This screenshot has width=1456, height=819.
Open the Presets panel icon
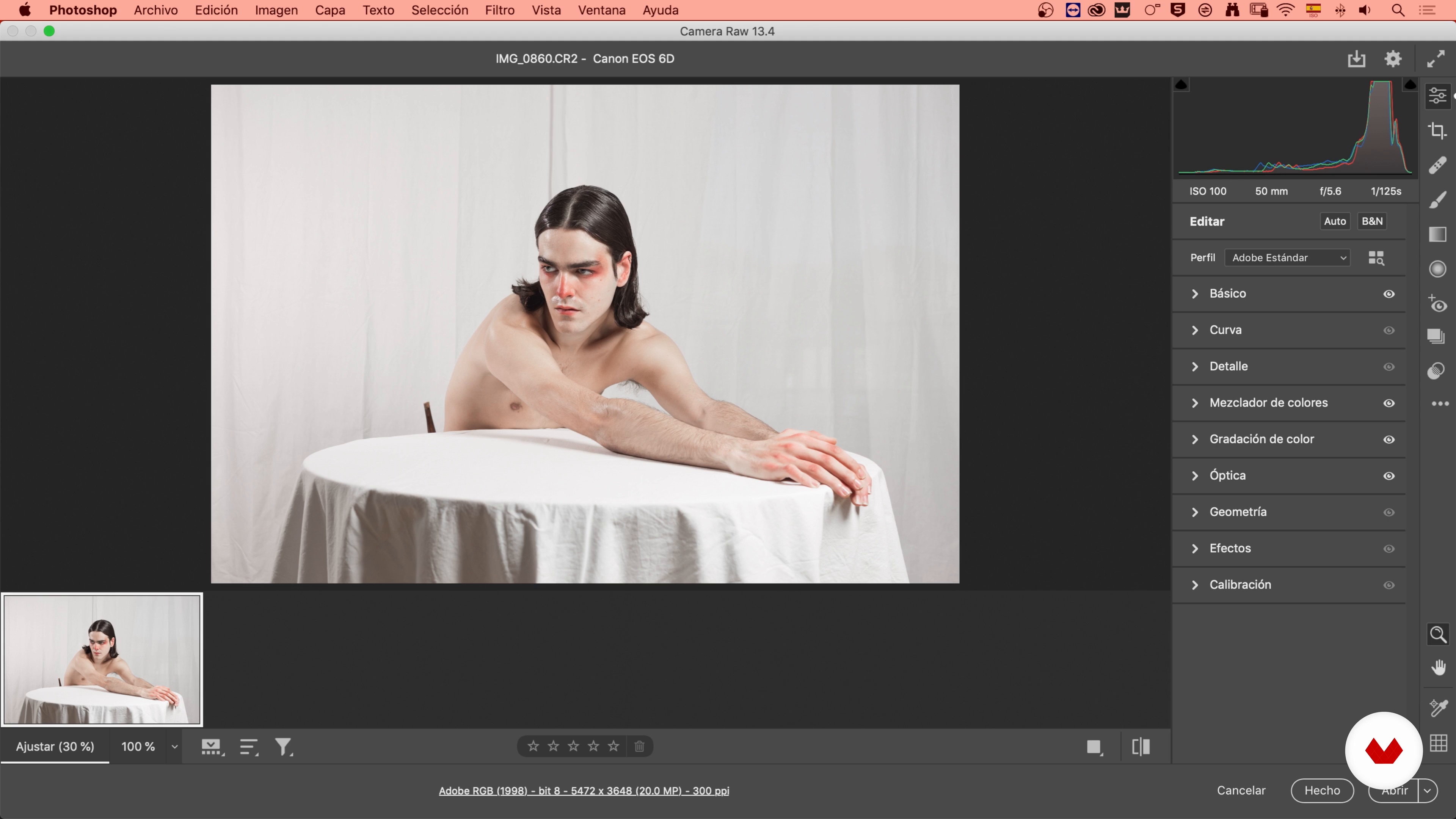(1436, 371)
